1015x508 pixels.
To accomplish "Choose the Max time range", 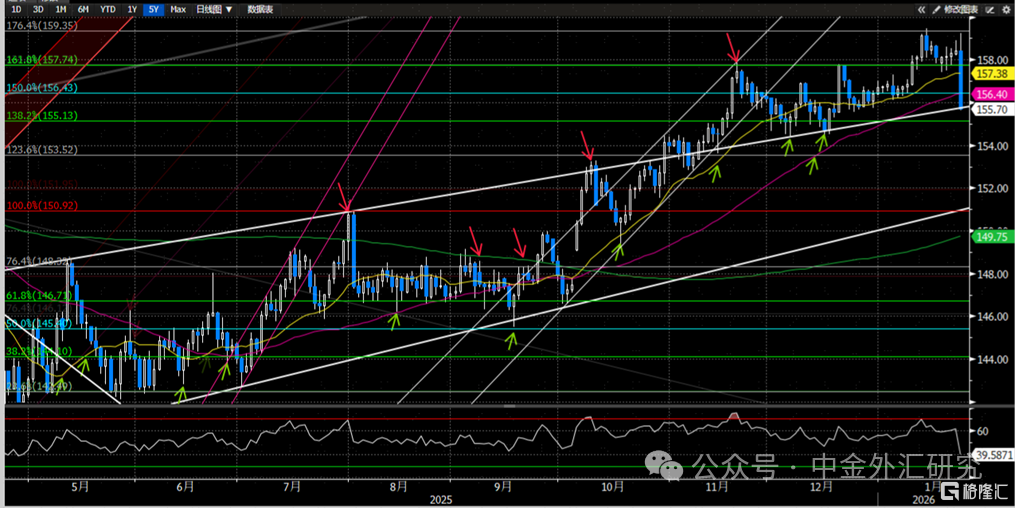I will coord(178,9).
